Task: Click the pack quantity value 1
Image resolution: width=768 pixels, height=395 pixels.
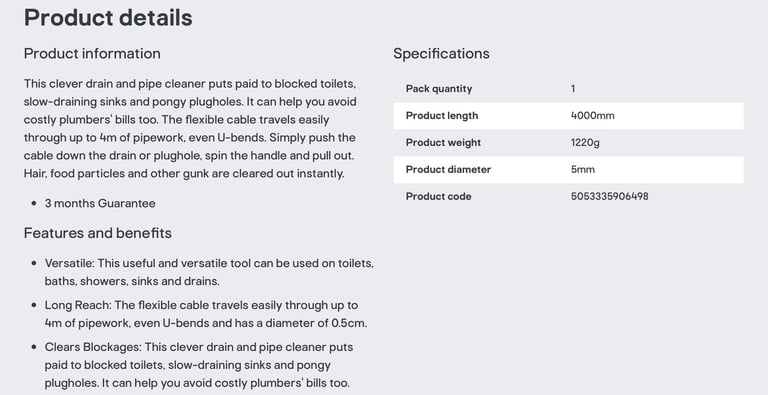Action: point(573,89)
